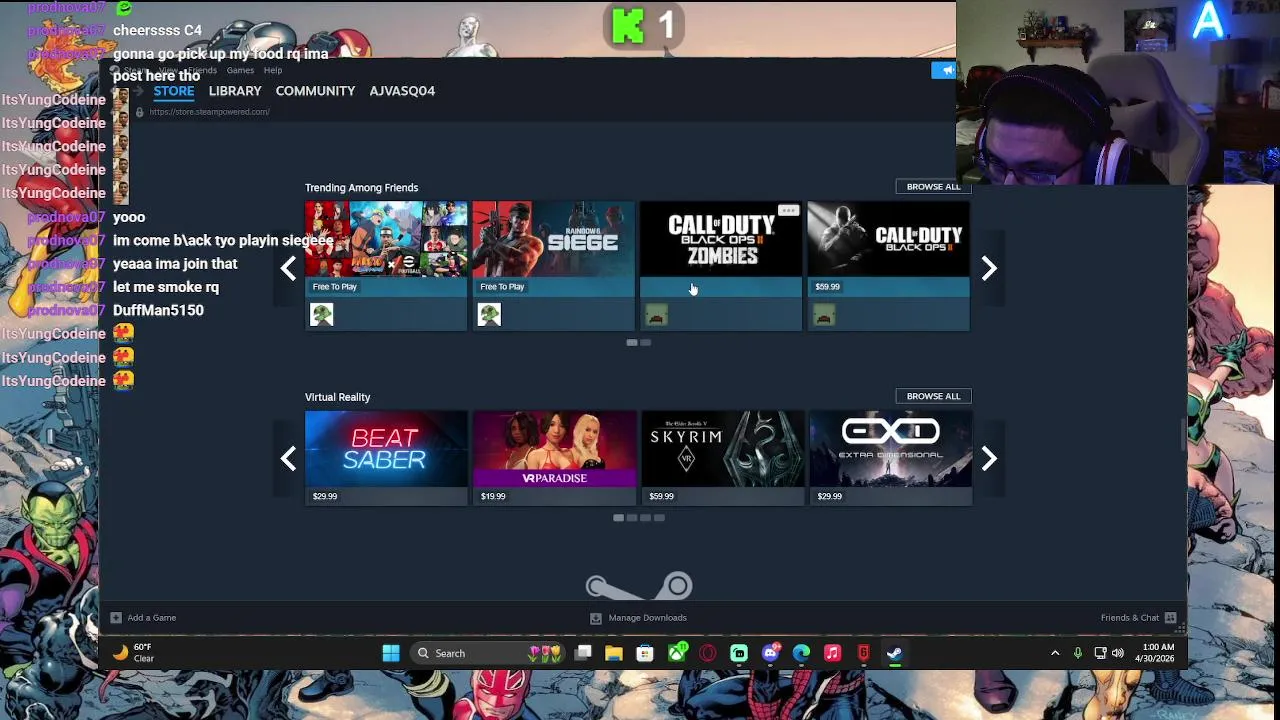The image size is (1280, 720).
Task: Select the second Virtual Reality carousel page dot
Action: pos(632,518)
